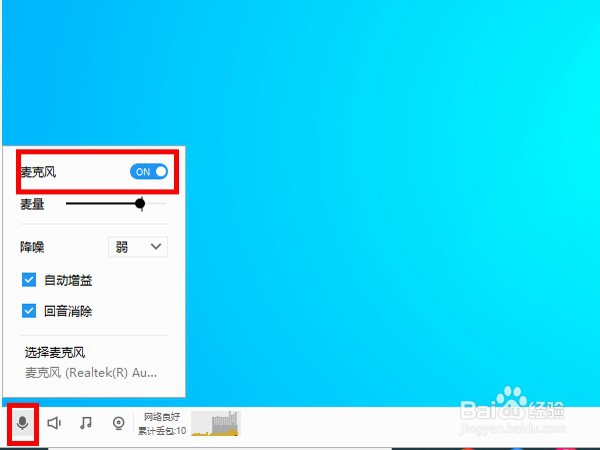Select the 麦克风 (Realtek(R) Au... device
Viewport: 600px width, 450px height.
click(91, 372)
